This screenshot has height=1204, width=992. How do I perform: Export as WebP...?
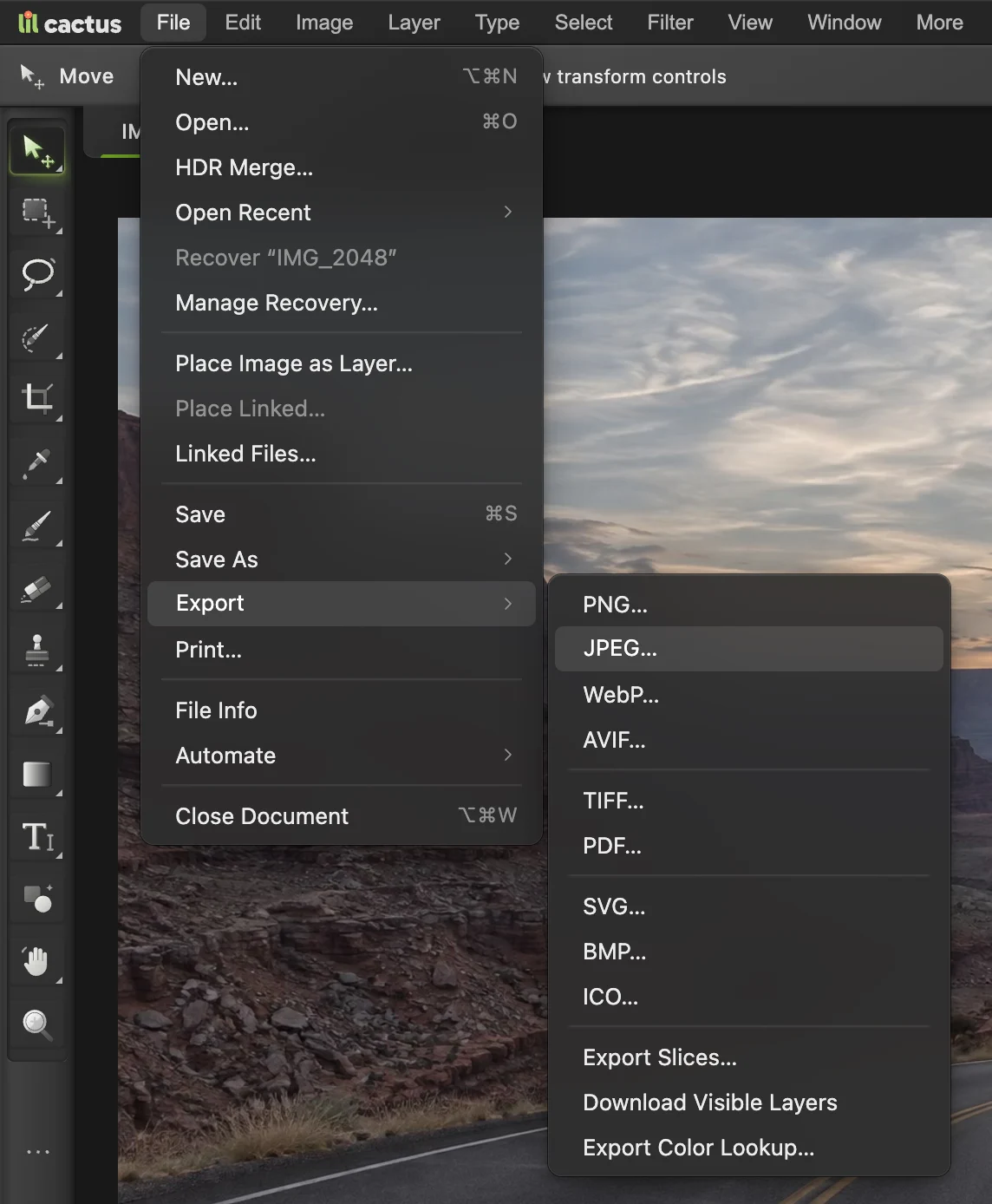tap(749, 695)
